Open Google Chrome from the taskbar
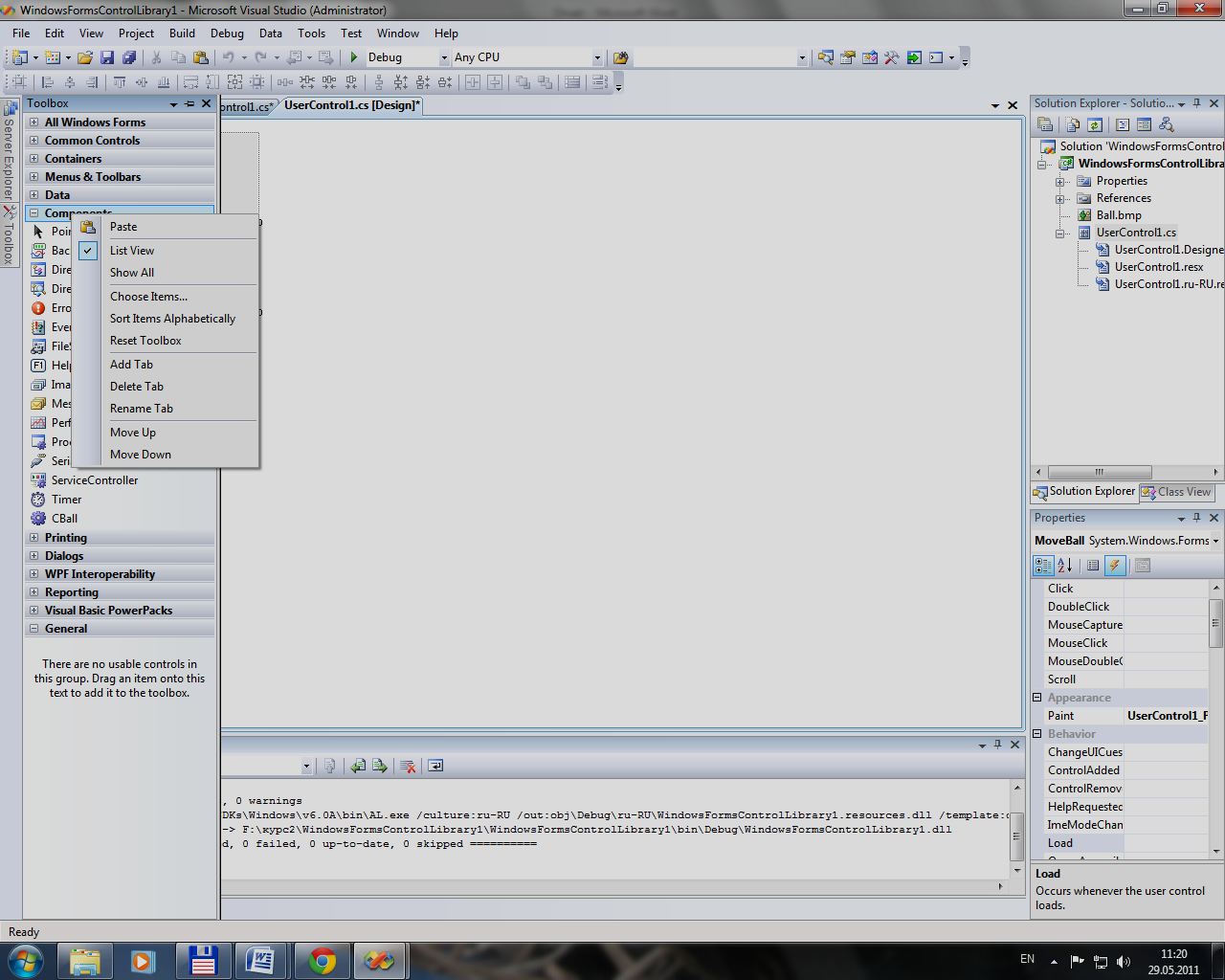1225x980 pixels. click(322, 961)
